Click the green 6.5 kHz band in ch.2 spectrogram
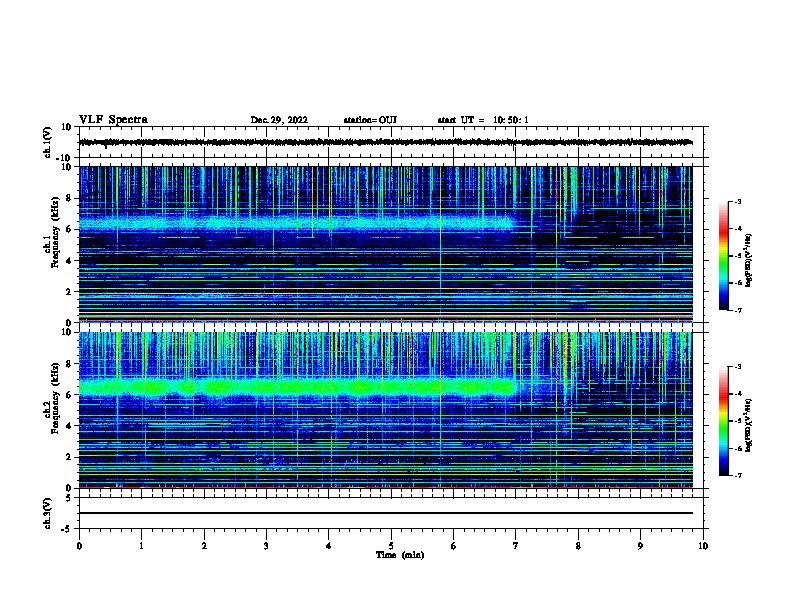The width and height of the screenshot is (792, 612). coord(297,387)
